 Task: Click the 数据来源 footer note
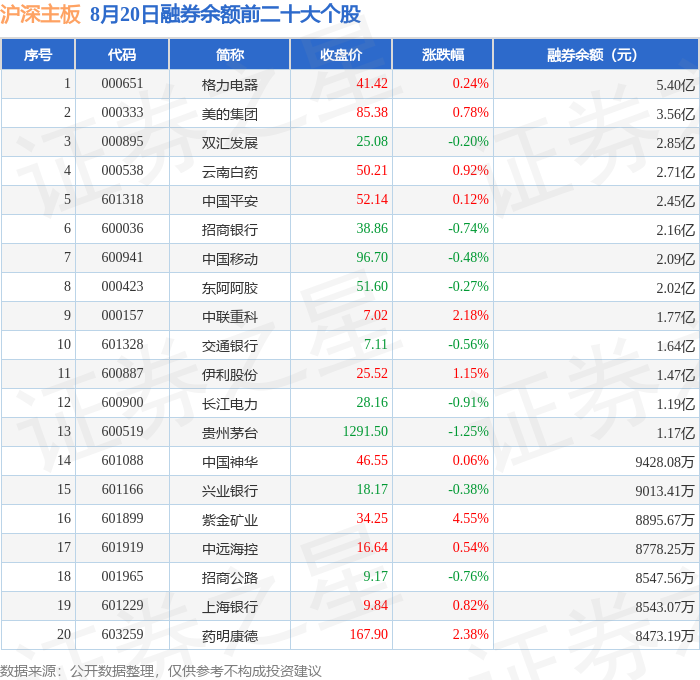161,671
